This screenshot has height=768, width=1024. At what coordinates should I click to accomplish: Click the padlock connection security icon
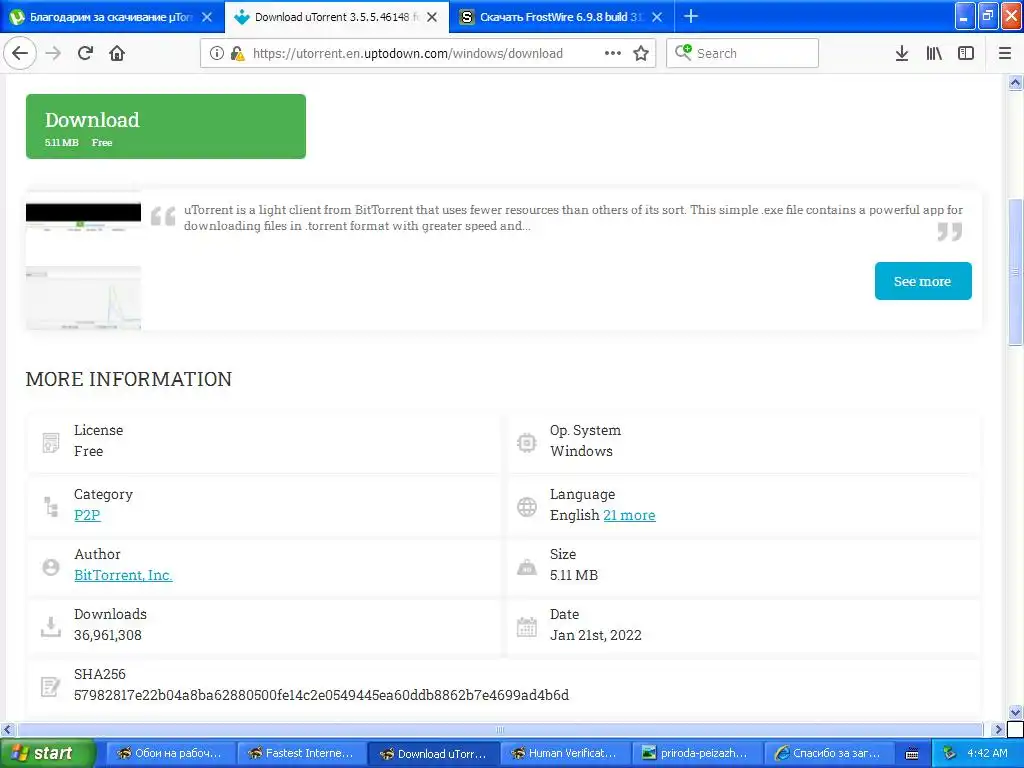point(237,53)
